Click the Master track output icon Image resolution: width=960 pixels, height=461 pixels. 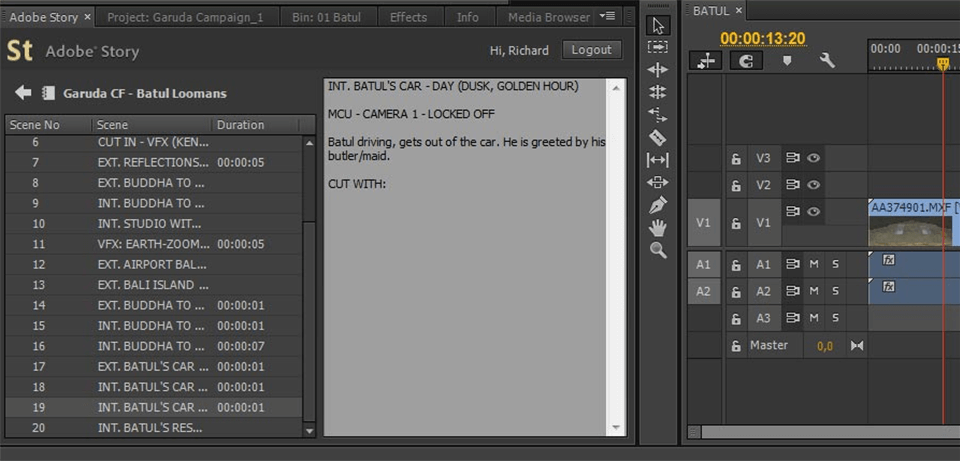(x=857, y=346)
